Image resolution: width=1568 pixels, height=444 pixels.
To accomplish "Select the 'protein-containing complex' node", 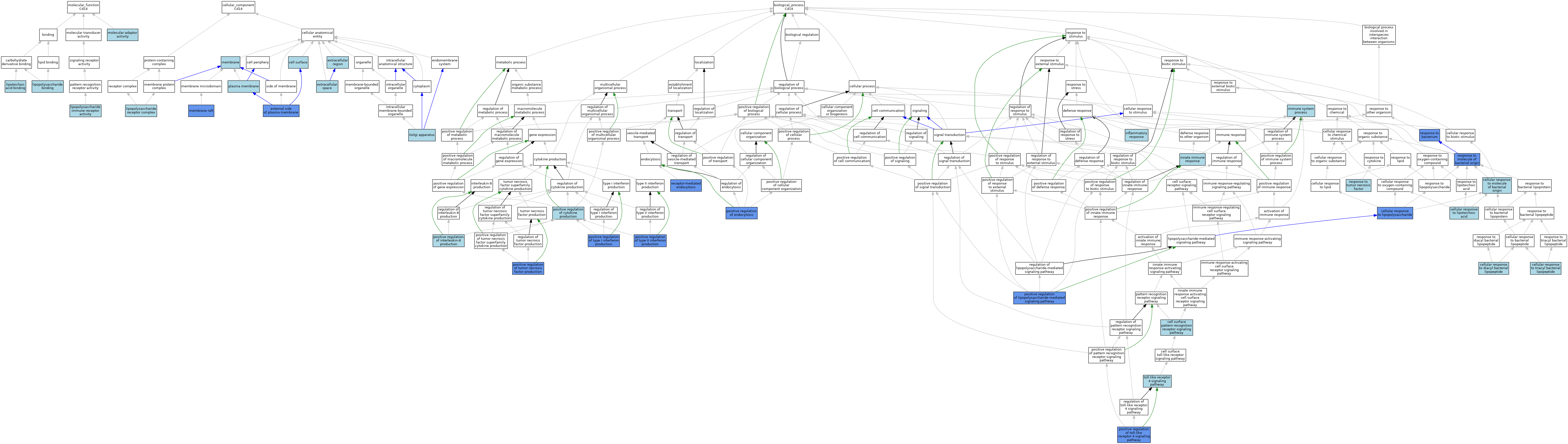I will 159,62.
